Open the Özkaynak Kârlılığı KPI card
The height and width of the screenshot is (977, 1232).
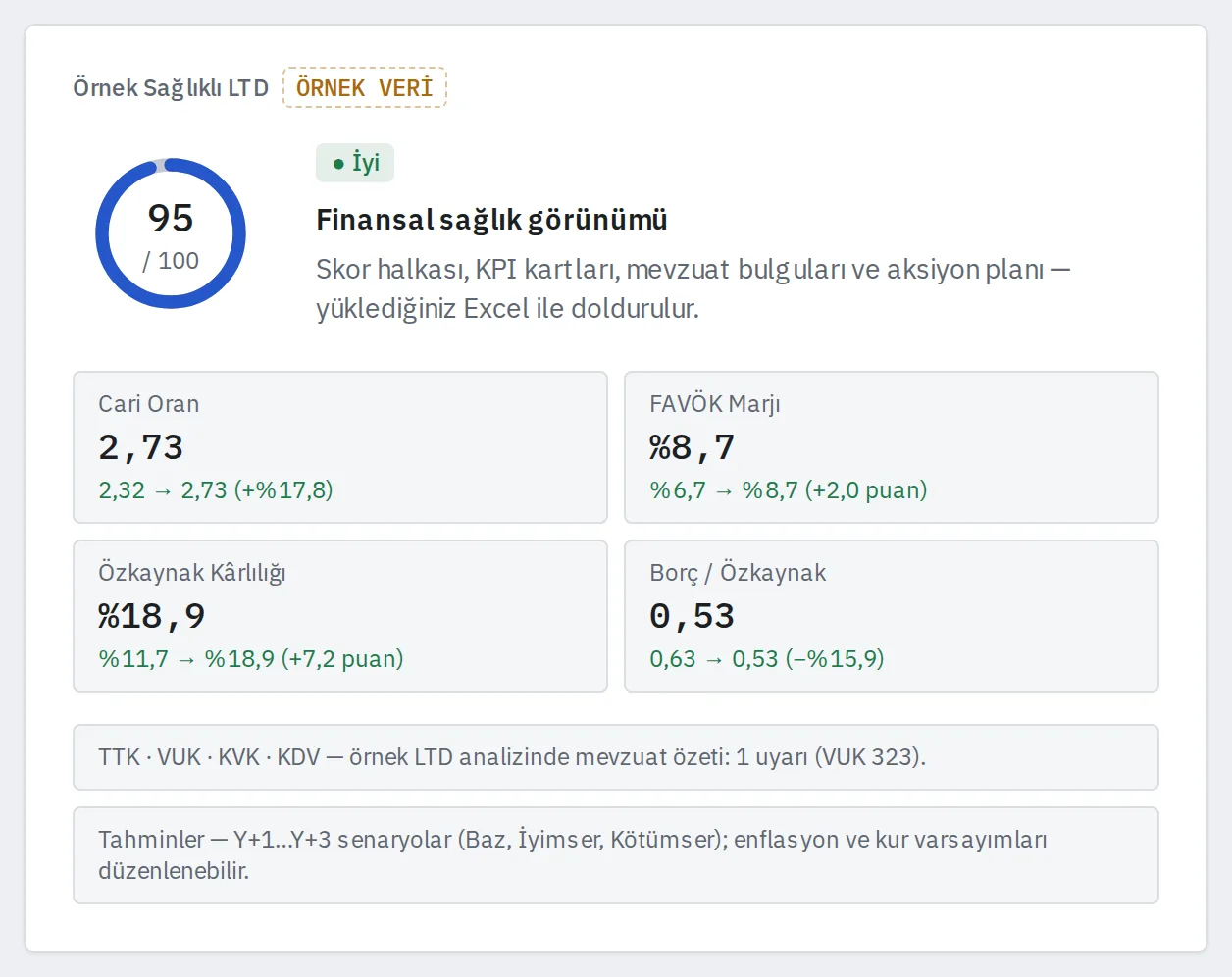point(340,616)
